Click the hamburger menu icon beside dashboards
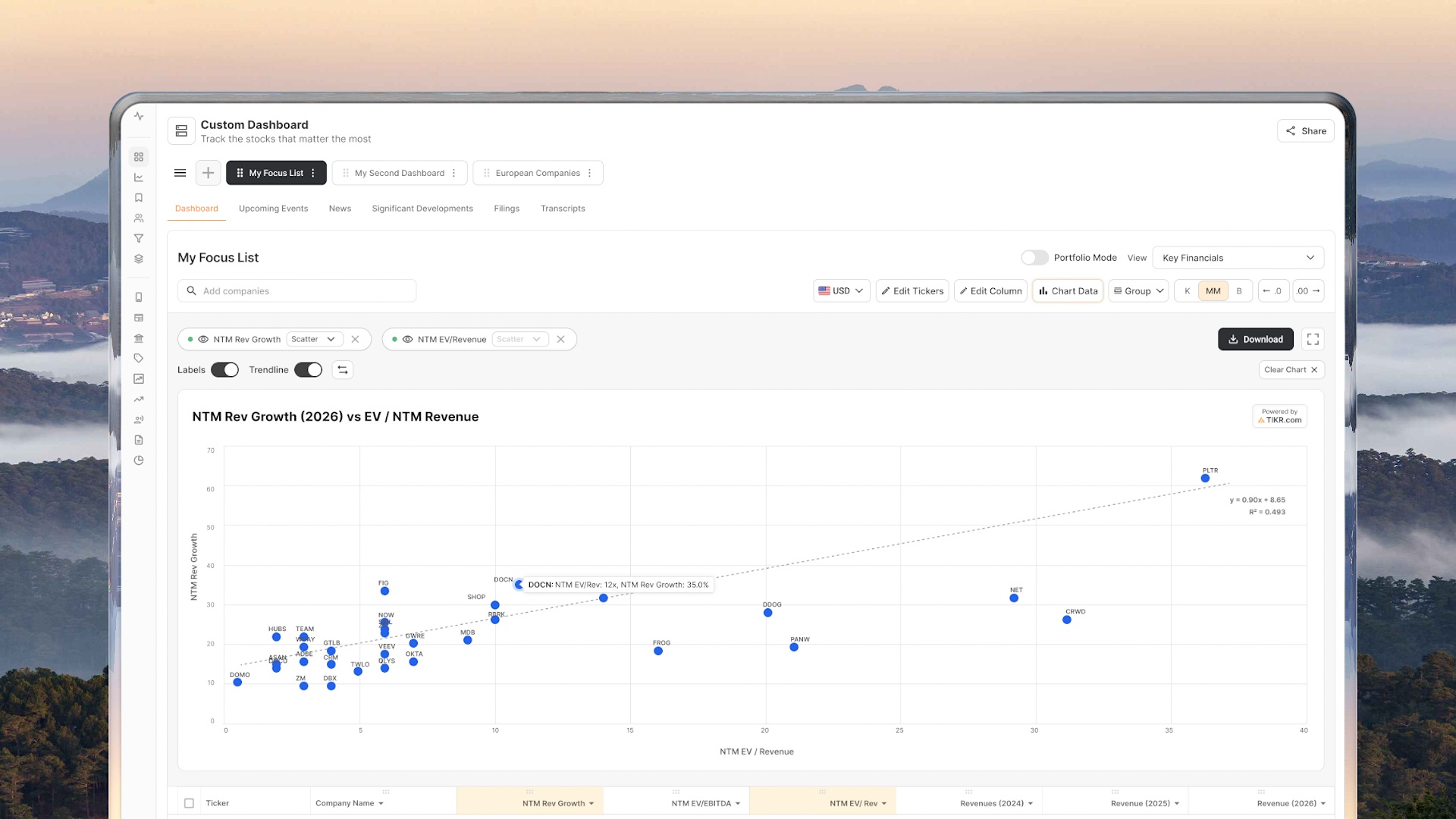The height and width of the screenshot is (819, 1456). [x=180, y=173]
